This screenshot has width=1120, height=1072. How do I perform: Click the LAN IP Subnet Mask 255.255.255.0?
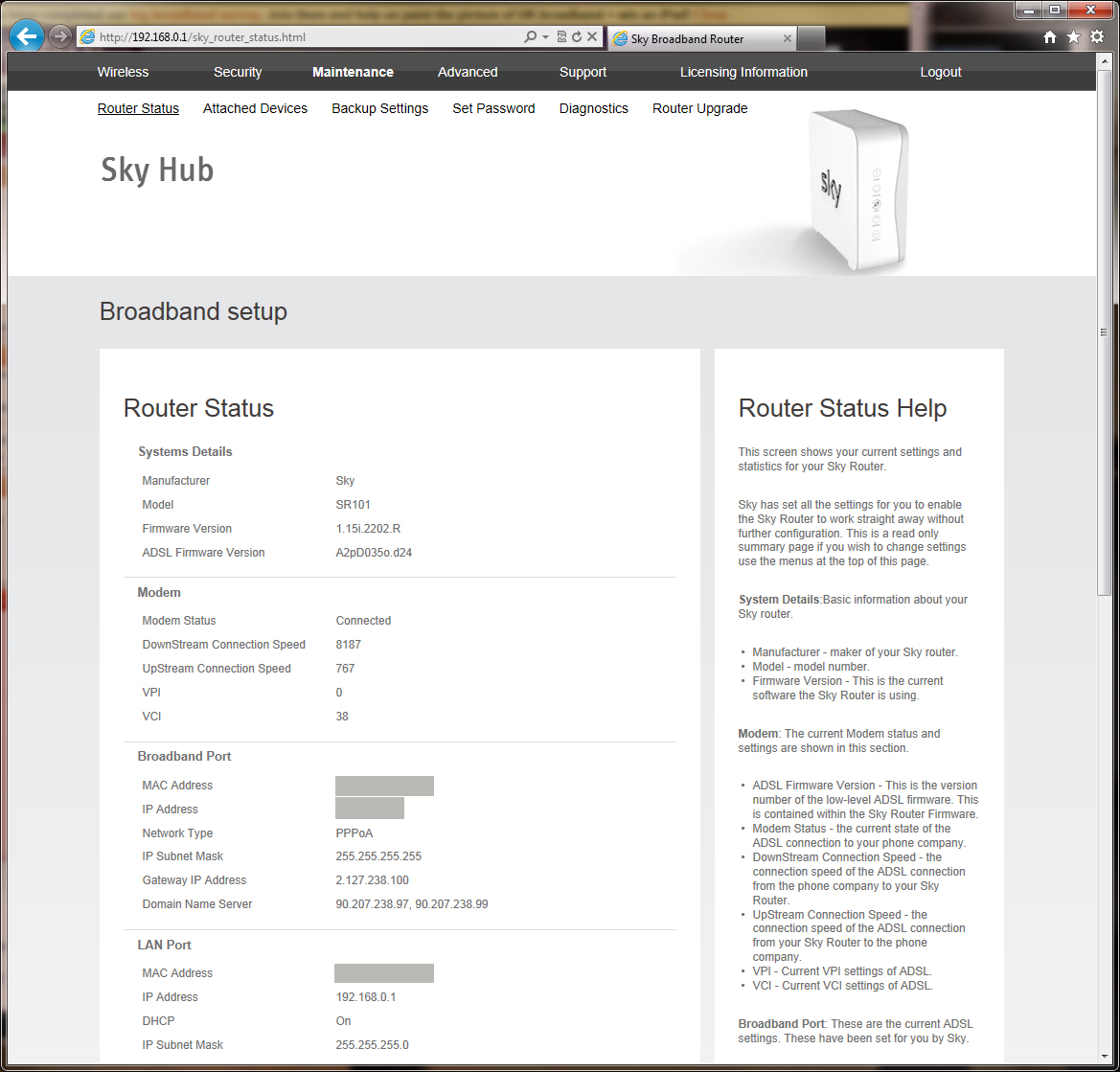[372, 1045]
